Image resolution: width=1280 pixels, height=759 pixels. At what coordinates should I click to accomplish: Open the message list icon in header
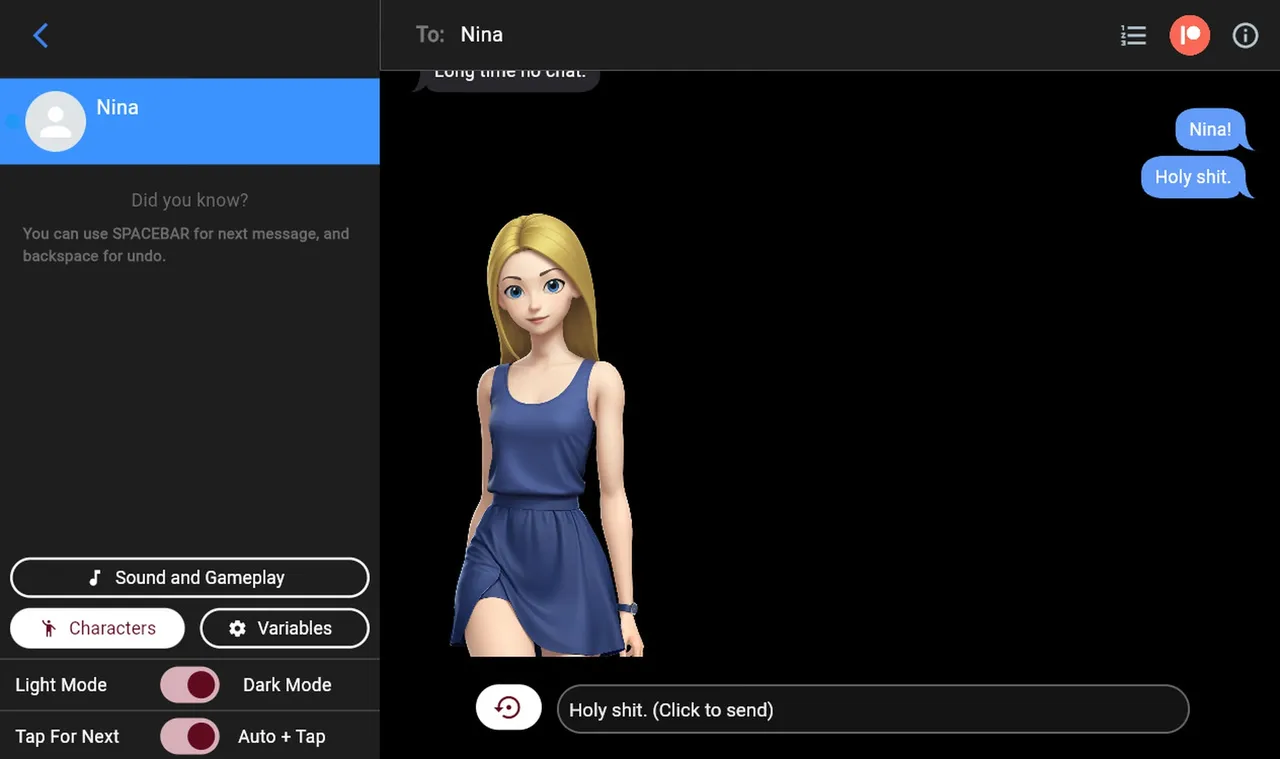[1133, 36]
